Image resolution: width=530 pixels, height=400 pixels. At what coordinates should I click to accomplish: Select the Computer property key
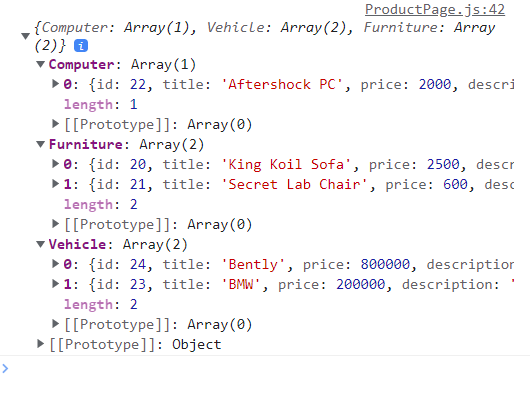click(81, 64)
